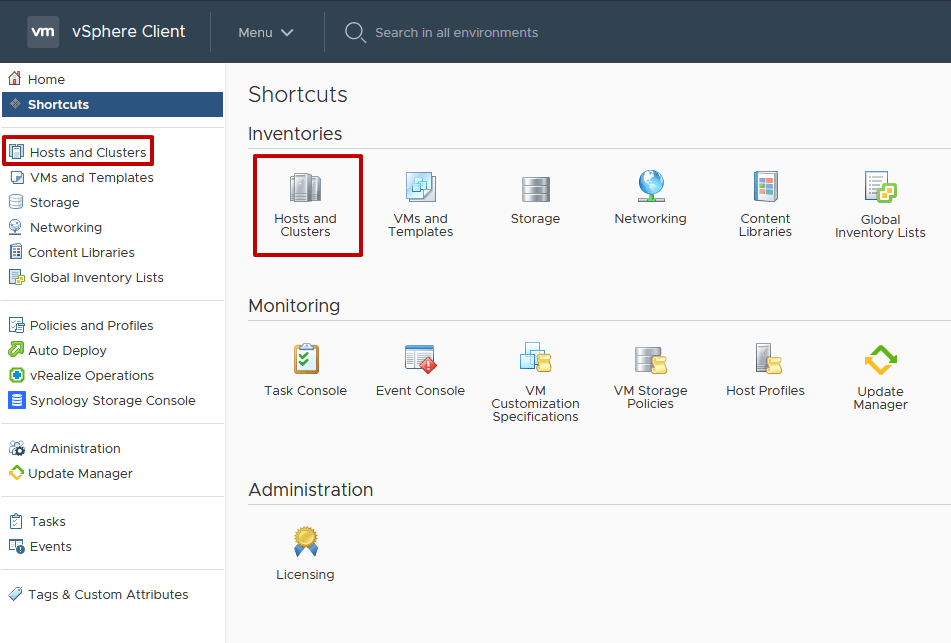Select Shortcuts in the sidebar
Image resolution: width=951 pixels, height=643 pixels.
click(x=57, y=103)
